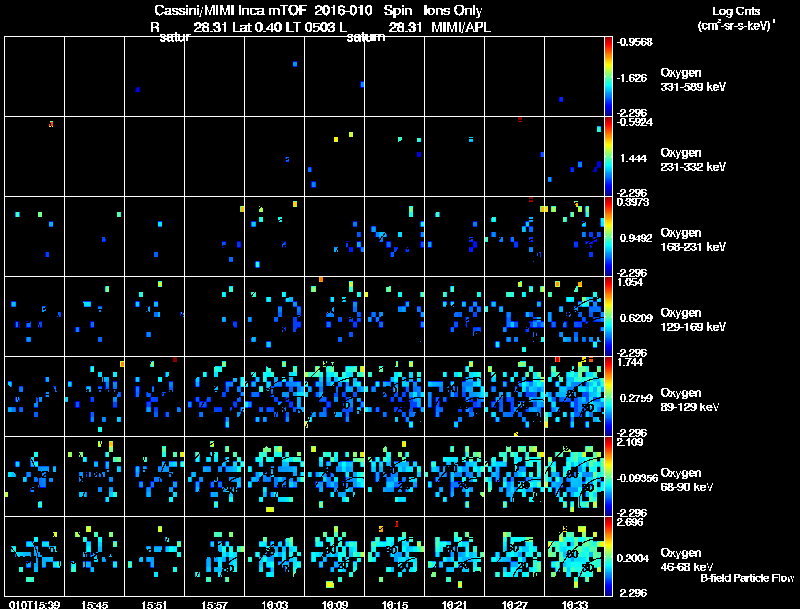Click the Cassini/MIMI Inca mTOF title
This screenshot has height=609, width=800.
pos(230,10)
